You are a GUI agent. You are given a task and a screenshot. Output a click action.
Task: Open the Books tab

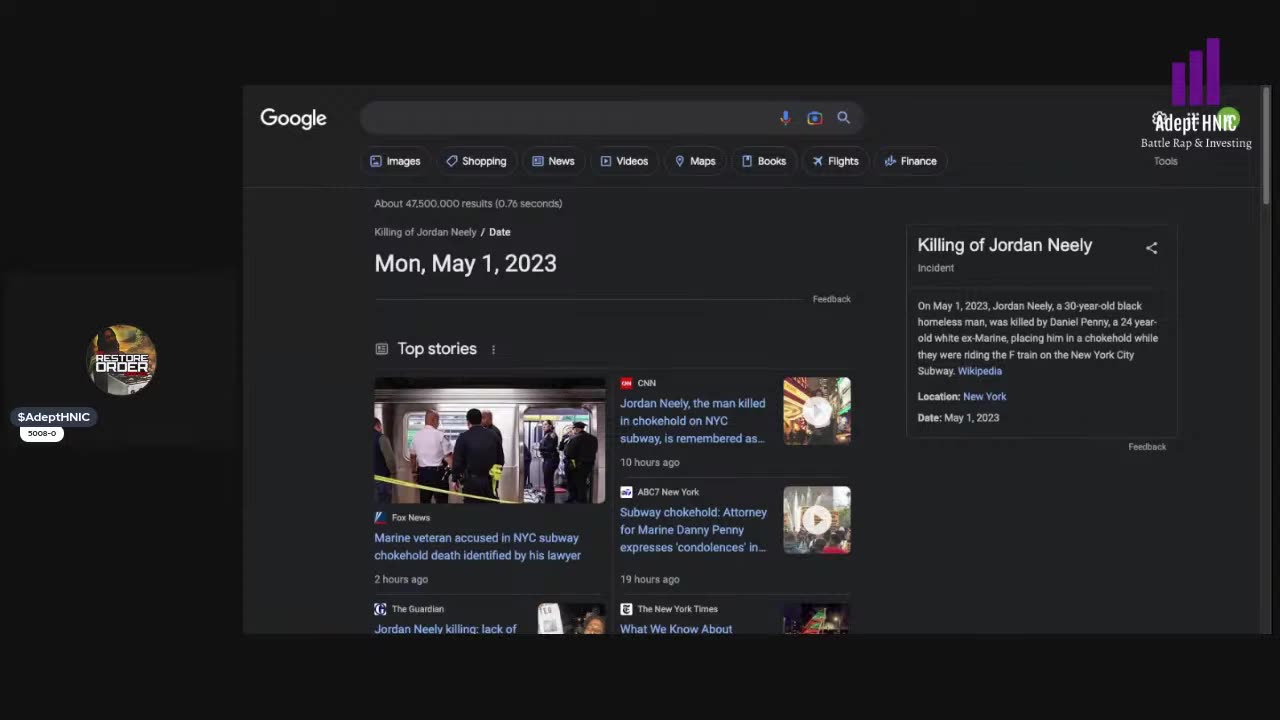pos(763,161)
